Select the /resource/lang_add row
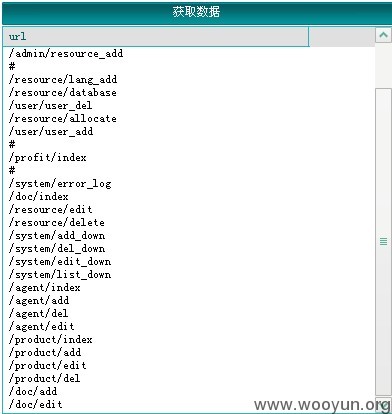The width and height of the screenshot is (392, 414). (x=63, y=80)
